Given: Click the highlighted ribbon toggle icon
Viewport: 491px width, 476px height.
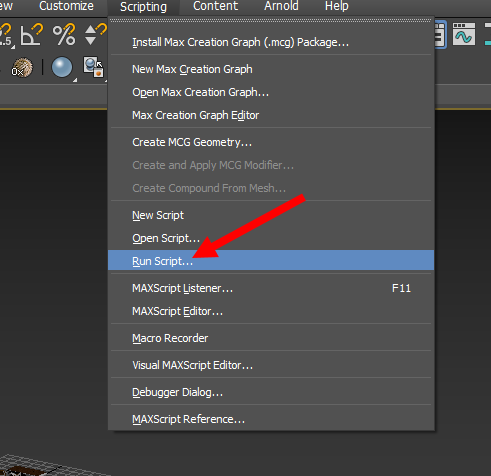Looking at the screenshot, I should (440, 34).
